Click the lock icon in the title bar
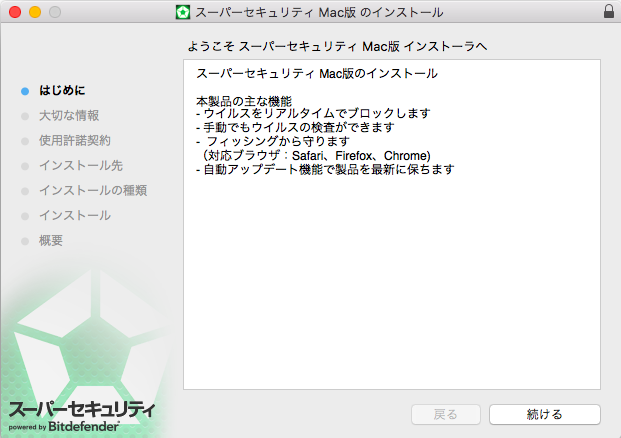This screenshot has height=438, width=621. point(609,11)
